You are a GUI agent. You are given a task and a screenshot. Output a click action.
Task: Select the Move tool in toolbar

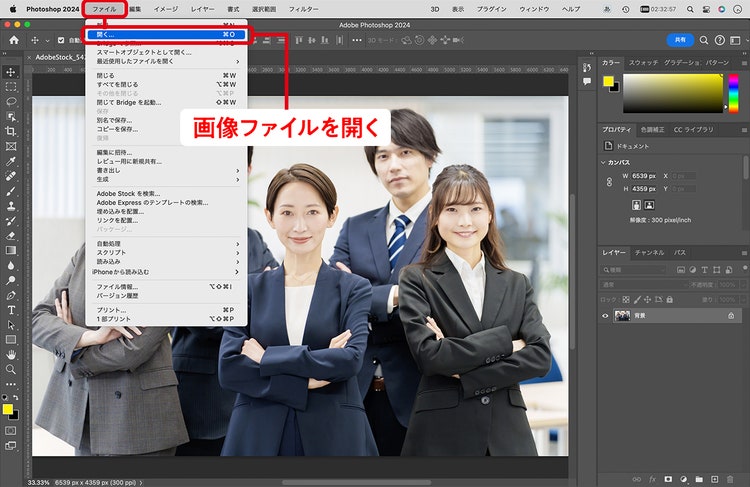pos(11,72)
